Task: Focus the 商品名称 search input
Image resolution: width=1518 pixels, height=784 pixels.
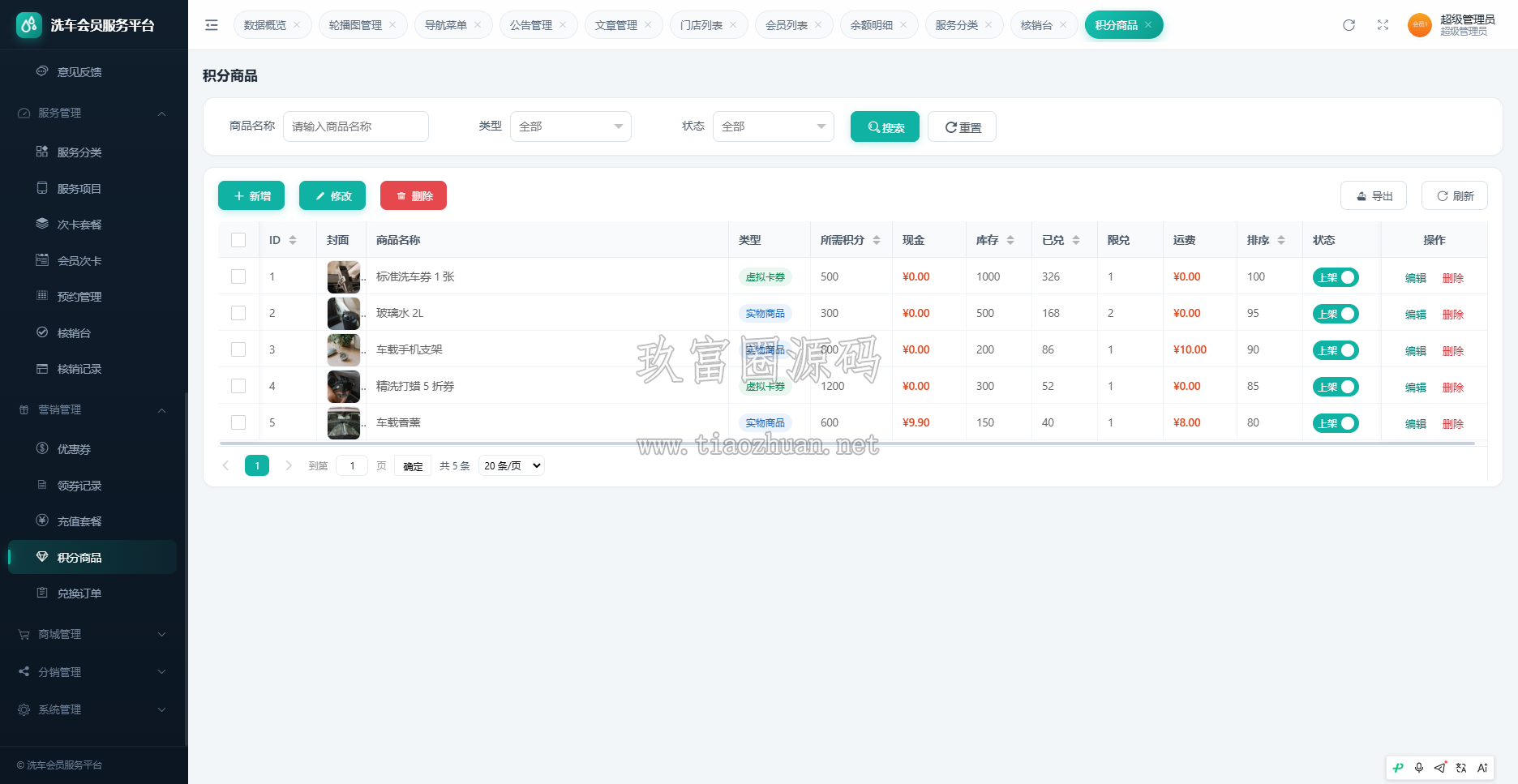Action: pos(356,126)
